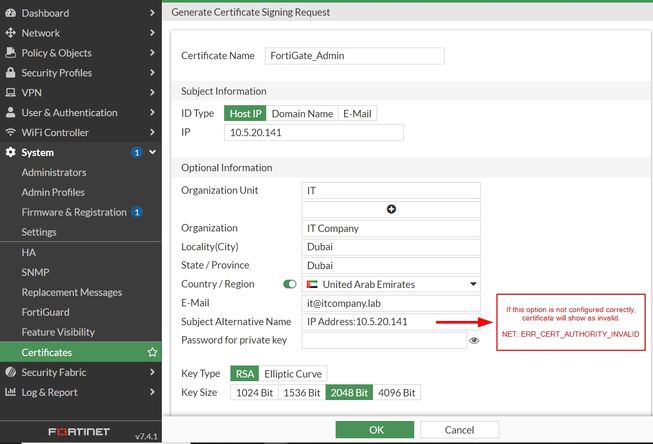
Task: Open FortiGuard menu item
Action: coord(45,312)
